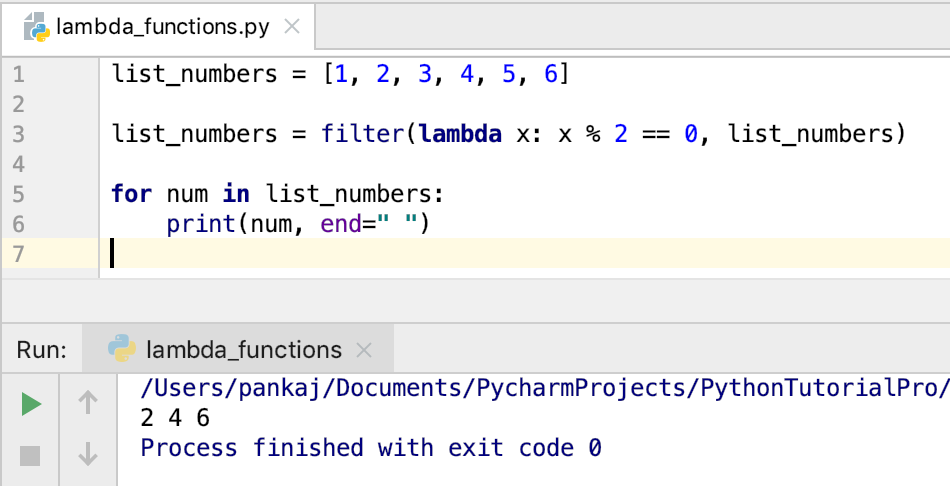Click the number 6 in the list

coord(551,74)
